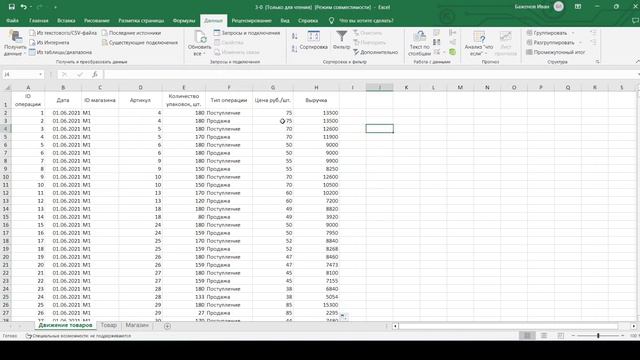Select column H header
The height and width of the screenshot is (360, 640).
(x=316, y=87)
